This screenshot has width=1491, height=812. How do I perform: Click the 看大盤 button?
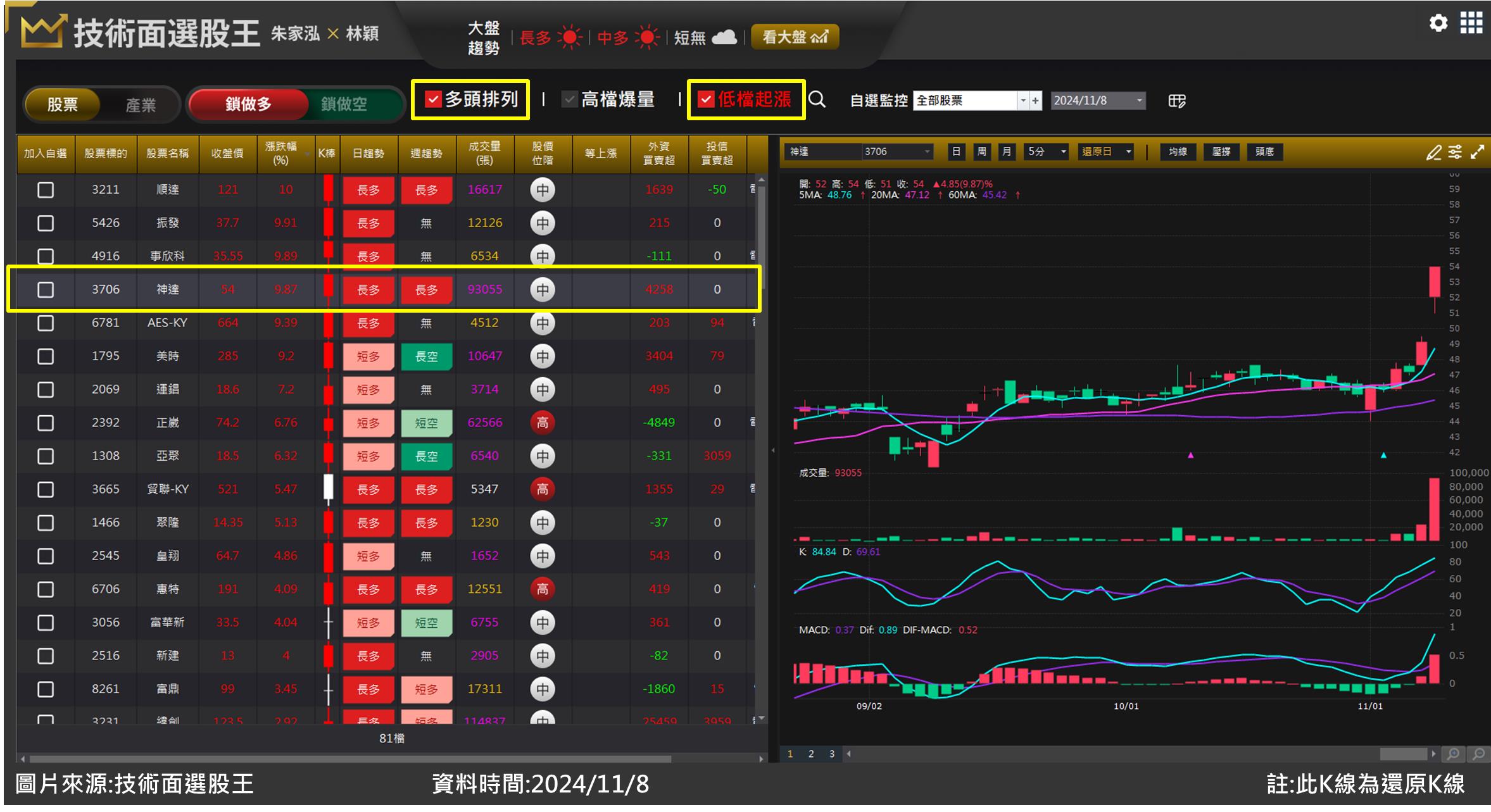[x=795, y=37]
